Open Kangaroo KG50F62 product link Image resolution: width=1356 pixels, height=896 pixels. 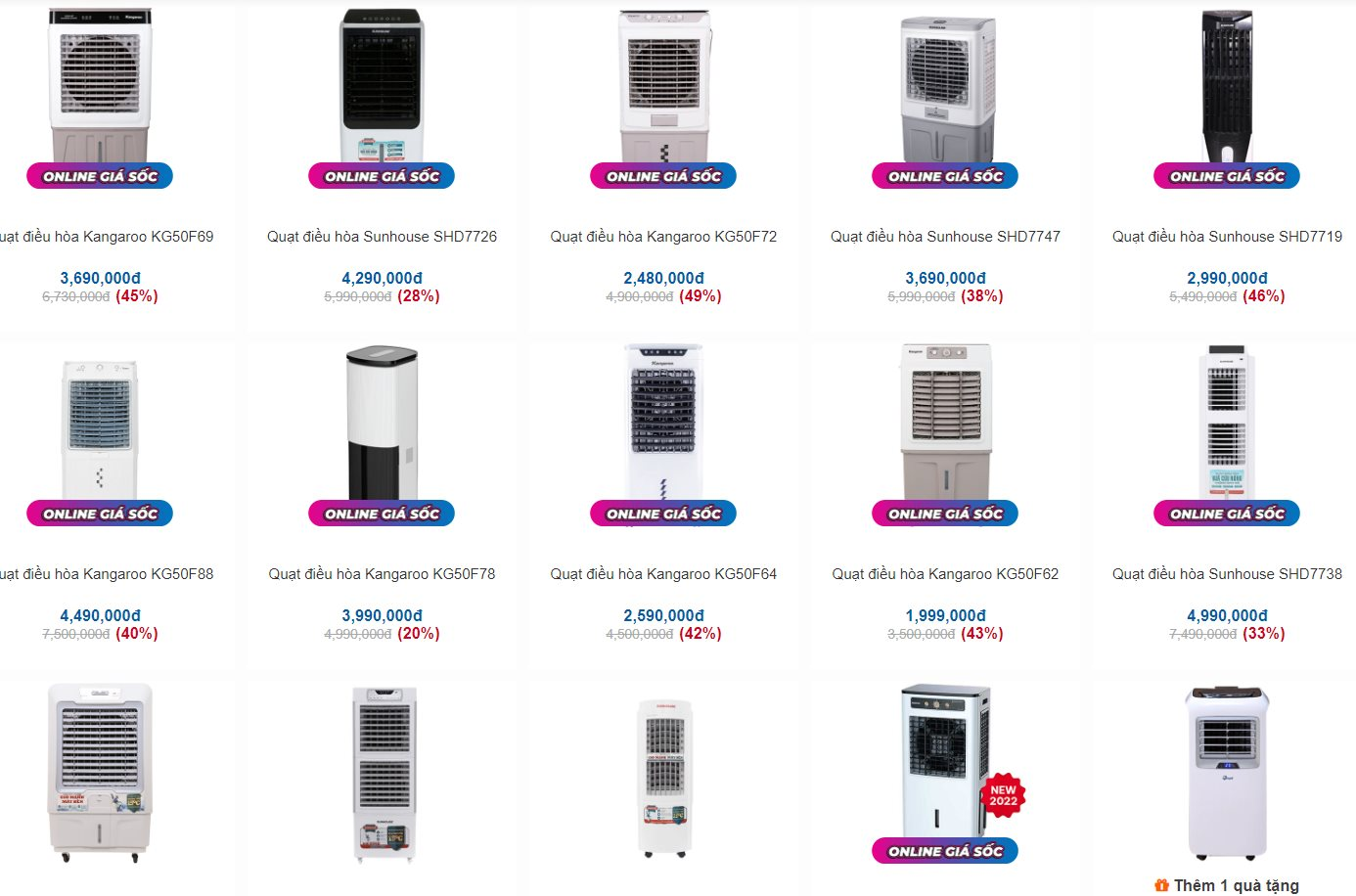[945, 574]
